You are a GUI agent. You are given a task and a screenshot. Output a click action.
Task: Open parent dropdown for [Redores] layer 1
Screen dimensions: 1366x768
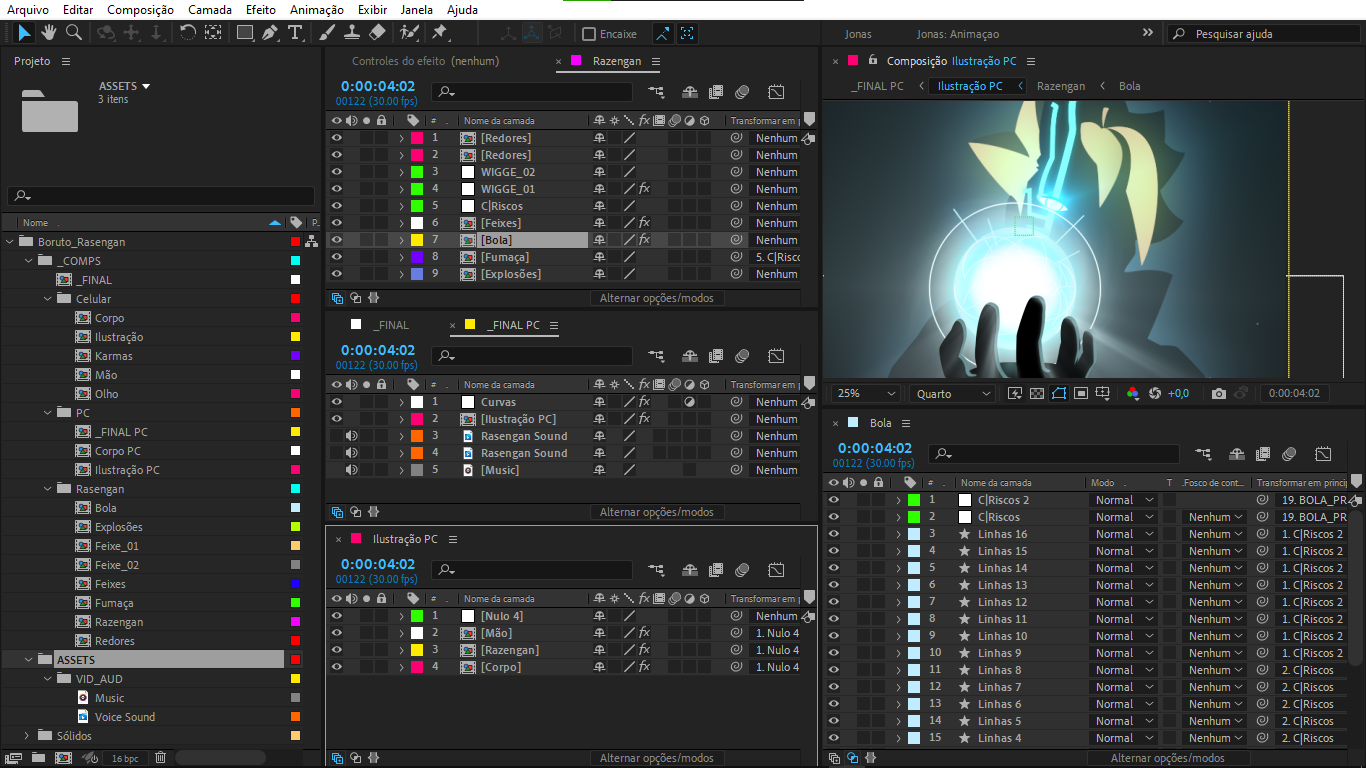[x=777, y=138]
